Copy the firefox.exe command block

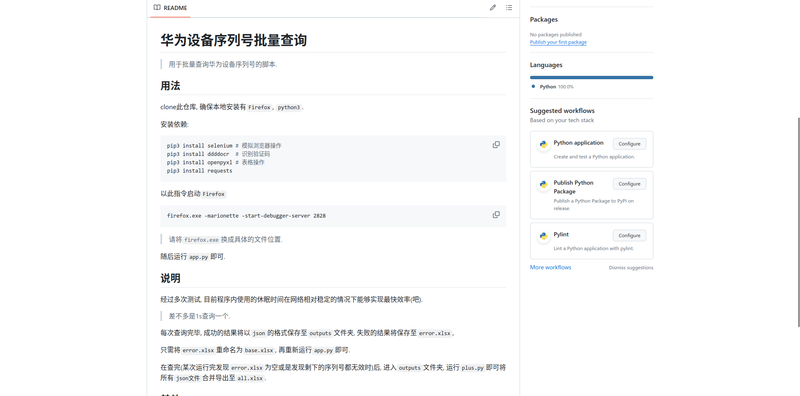click(496, 215)
